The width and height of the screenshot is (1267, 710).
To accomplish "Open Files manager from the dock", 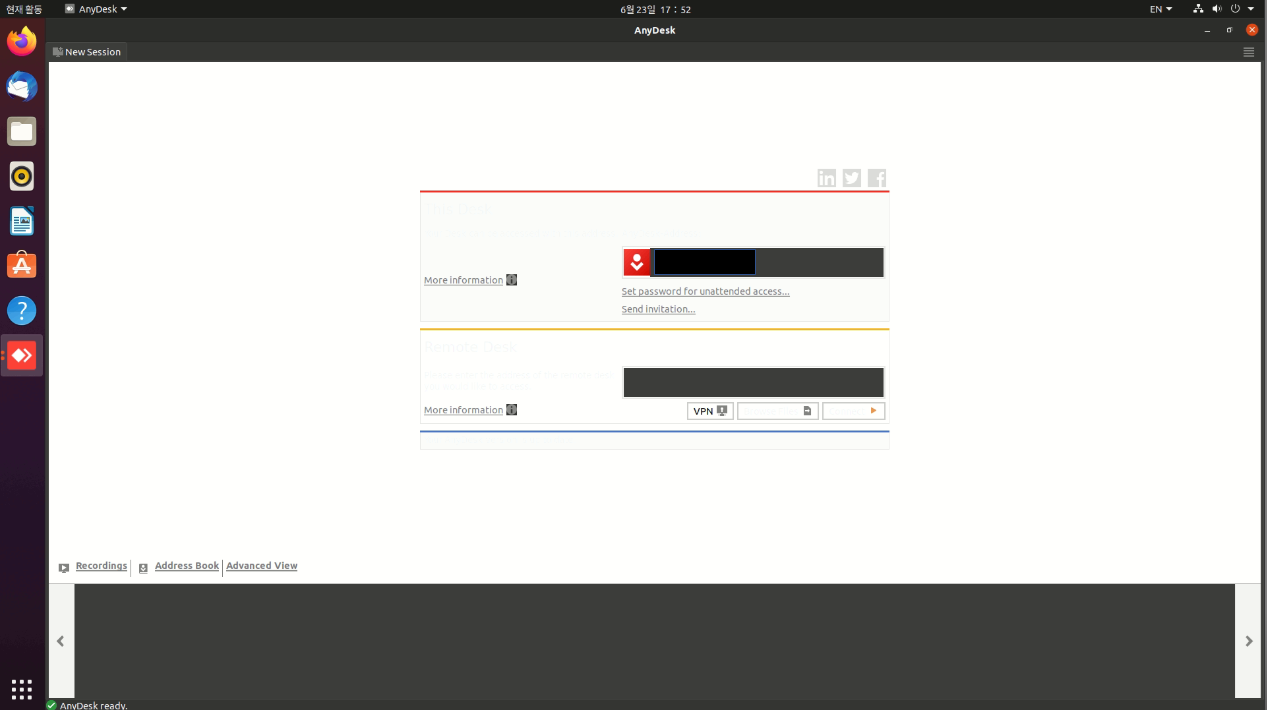I will (22, 132).
